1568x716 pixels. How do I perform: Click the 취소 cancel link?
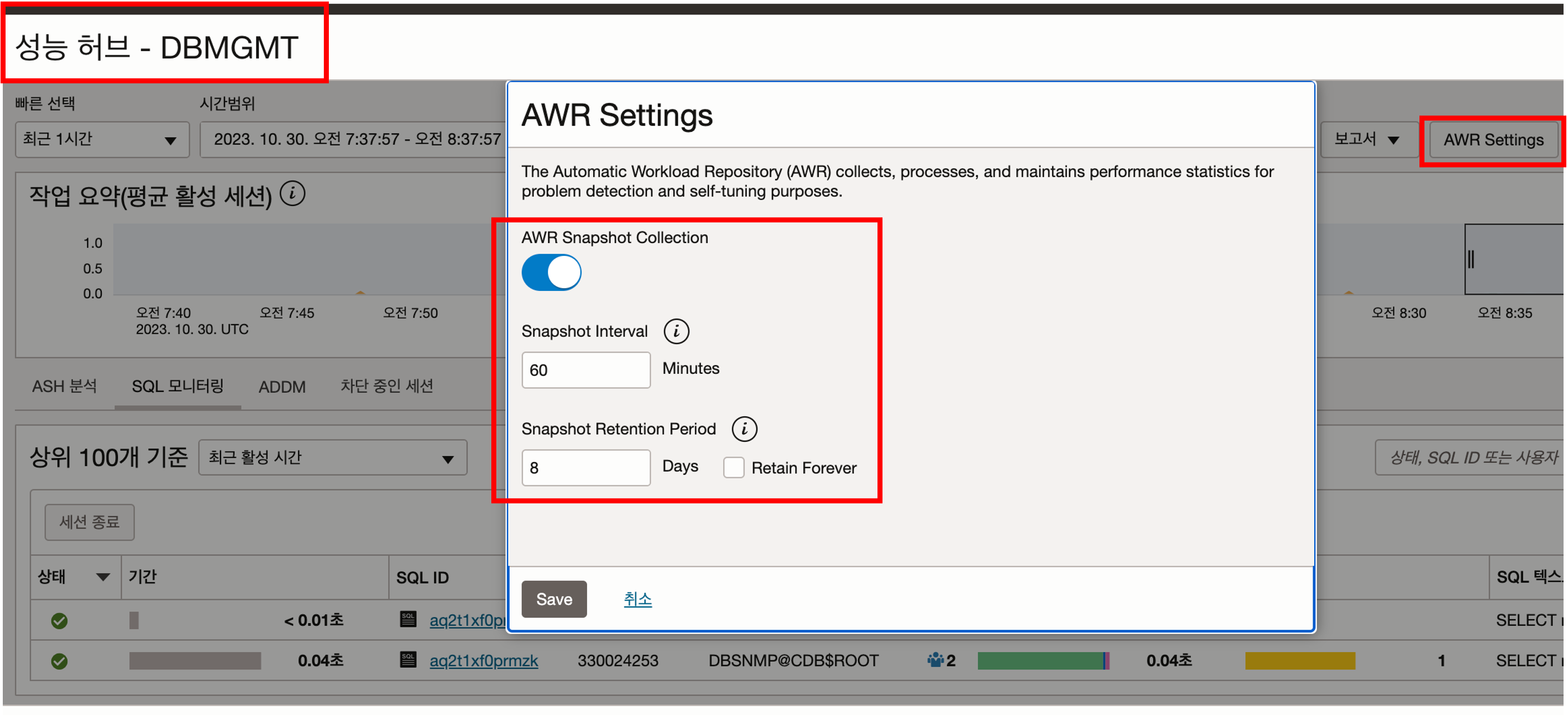click(x=637, y=599)
